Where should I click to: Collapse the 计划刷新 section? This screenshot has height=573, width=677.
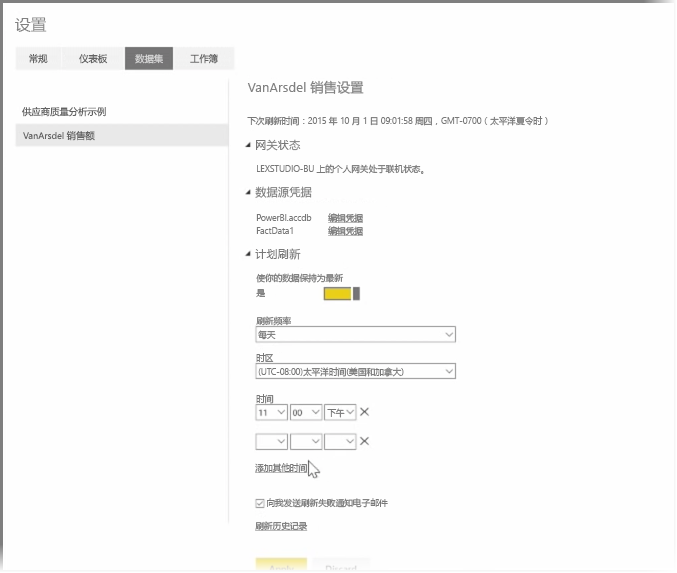tap(248, 254)
